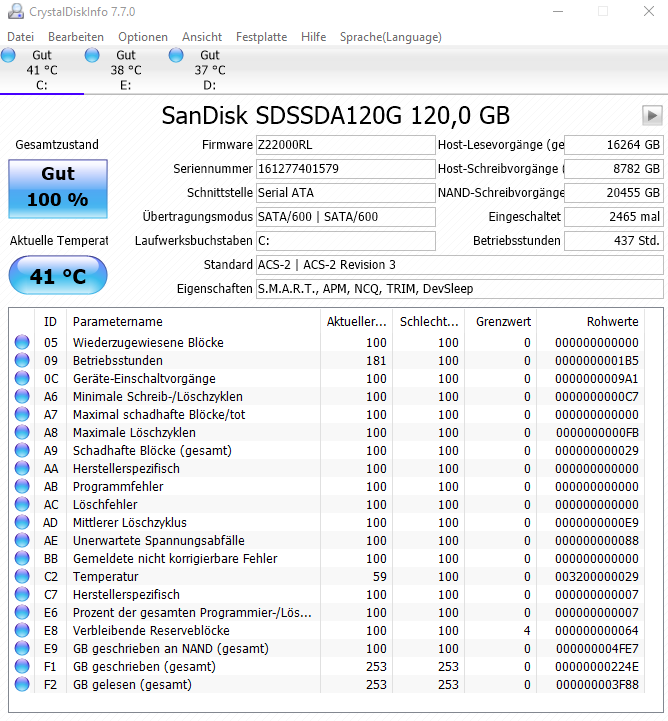Click the CrystalDiskInfo app icon in title bar
668x721 pixels.
click(x=16, y=11)
